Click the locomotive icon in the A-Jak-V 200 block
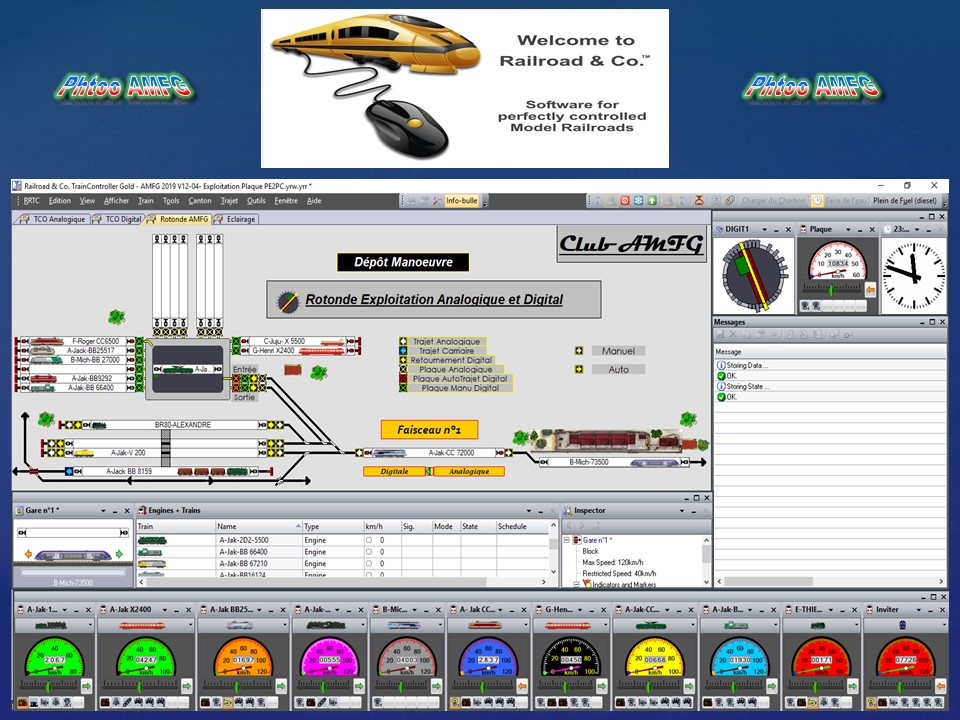The width and height of the screenshot is (960, 720). [84, 453]
